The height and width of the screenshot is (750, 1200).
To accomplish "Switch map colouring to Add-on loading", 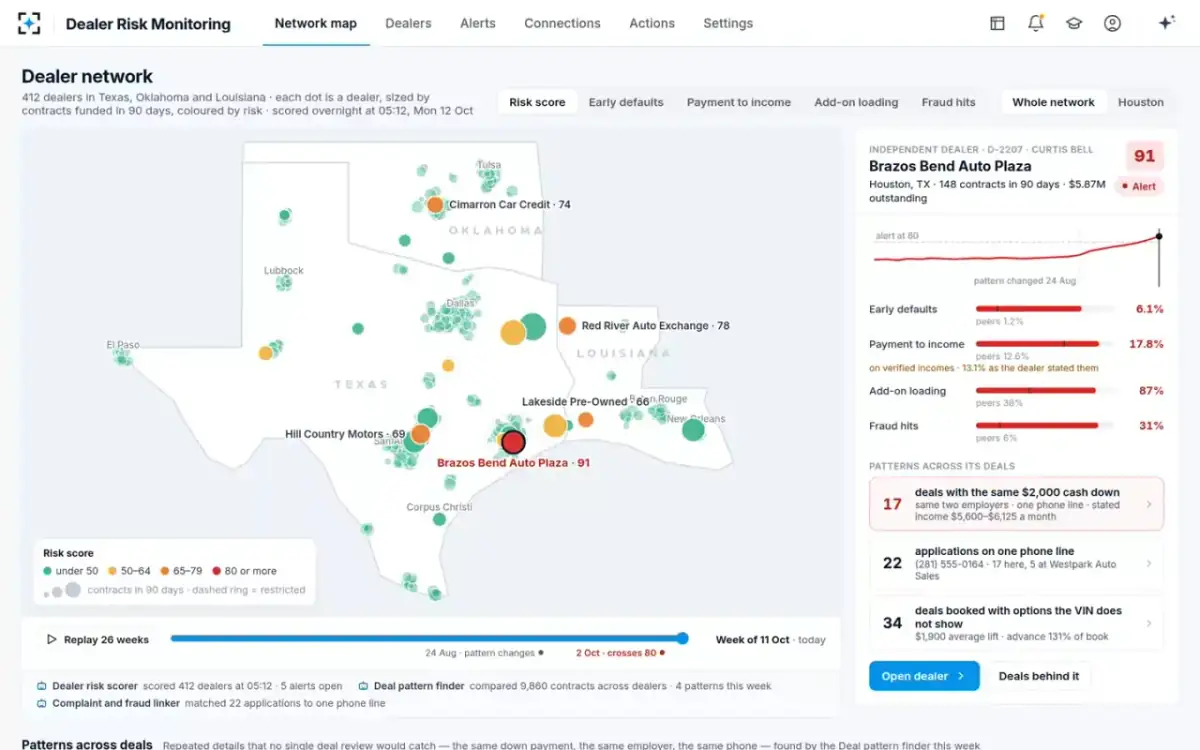I will (x=856, y=102).
